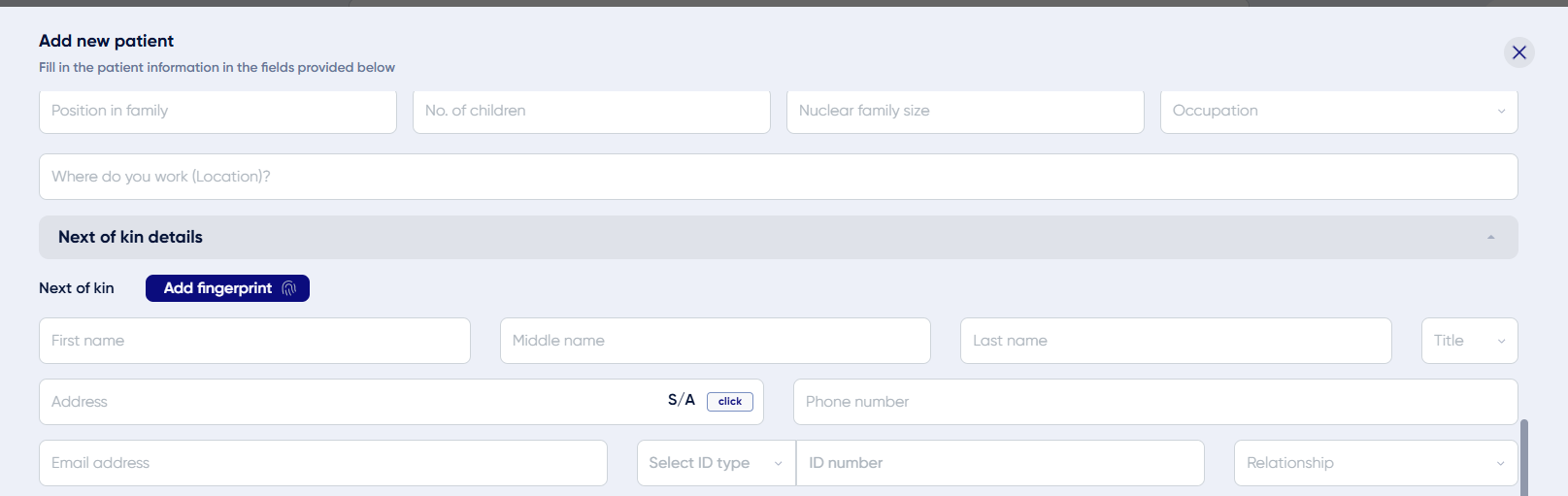
Task: Select the Nuclear family size field
Action: (x=965, y=112)
